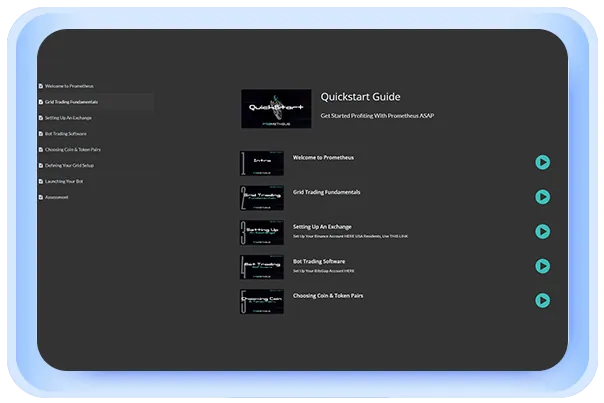This screenshot has height=403, width=604.
Task: Select Setting Up An Exchange in the sidebar
Action: [68, 118]
